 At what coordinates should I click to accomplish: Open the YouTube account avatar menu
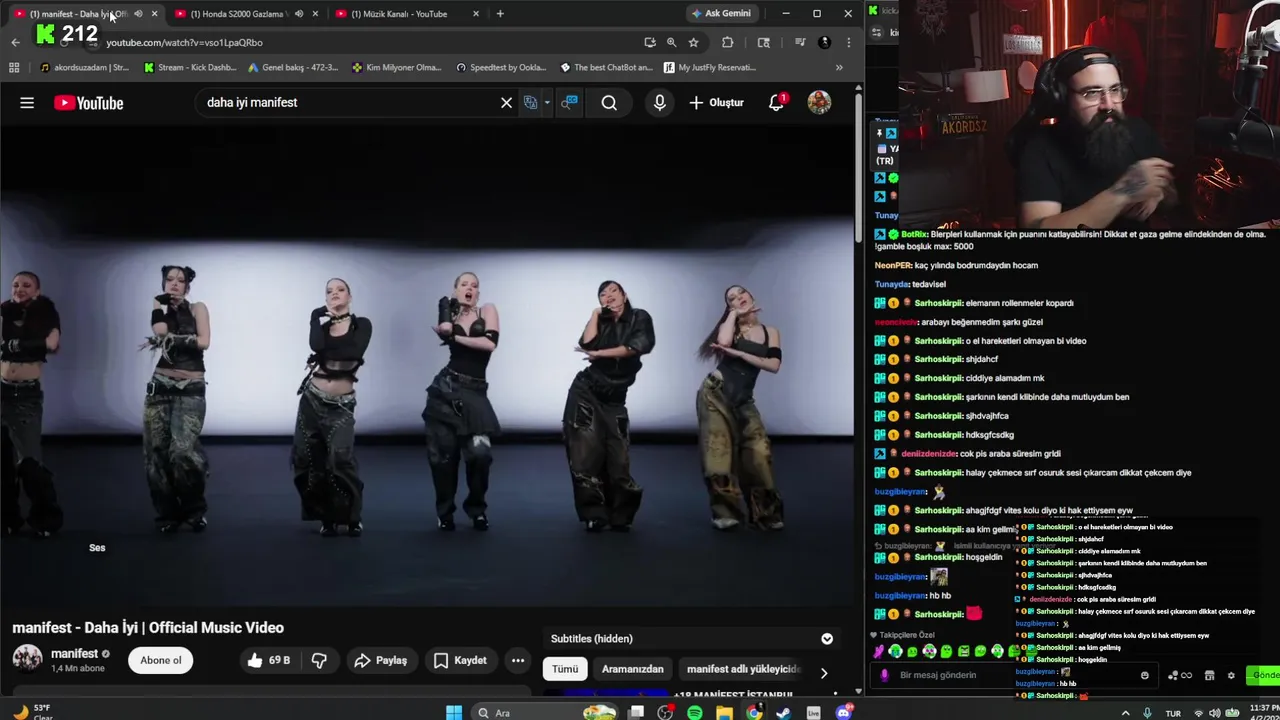[x=819, y=103]
